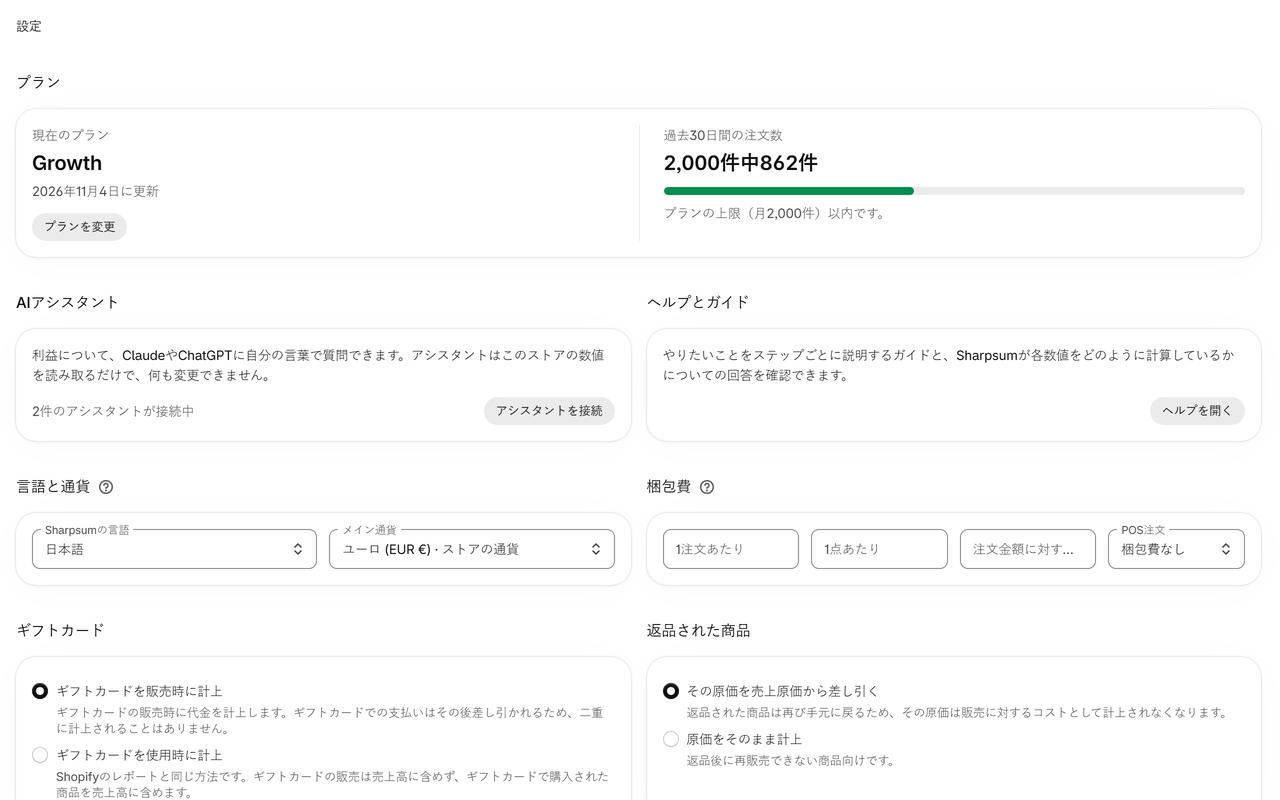Click the help icon beside 梱包費
This screenshot has height=800, width=1280.
pos(707,487)
